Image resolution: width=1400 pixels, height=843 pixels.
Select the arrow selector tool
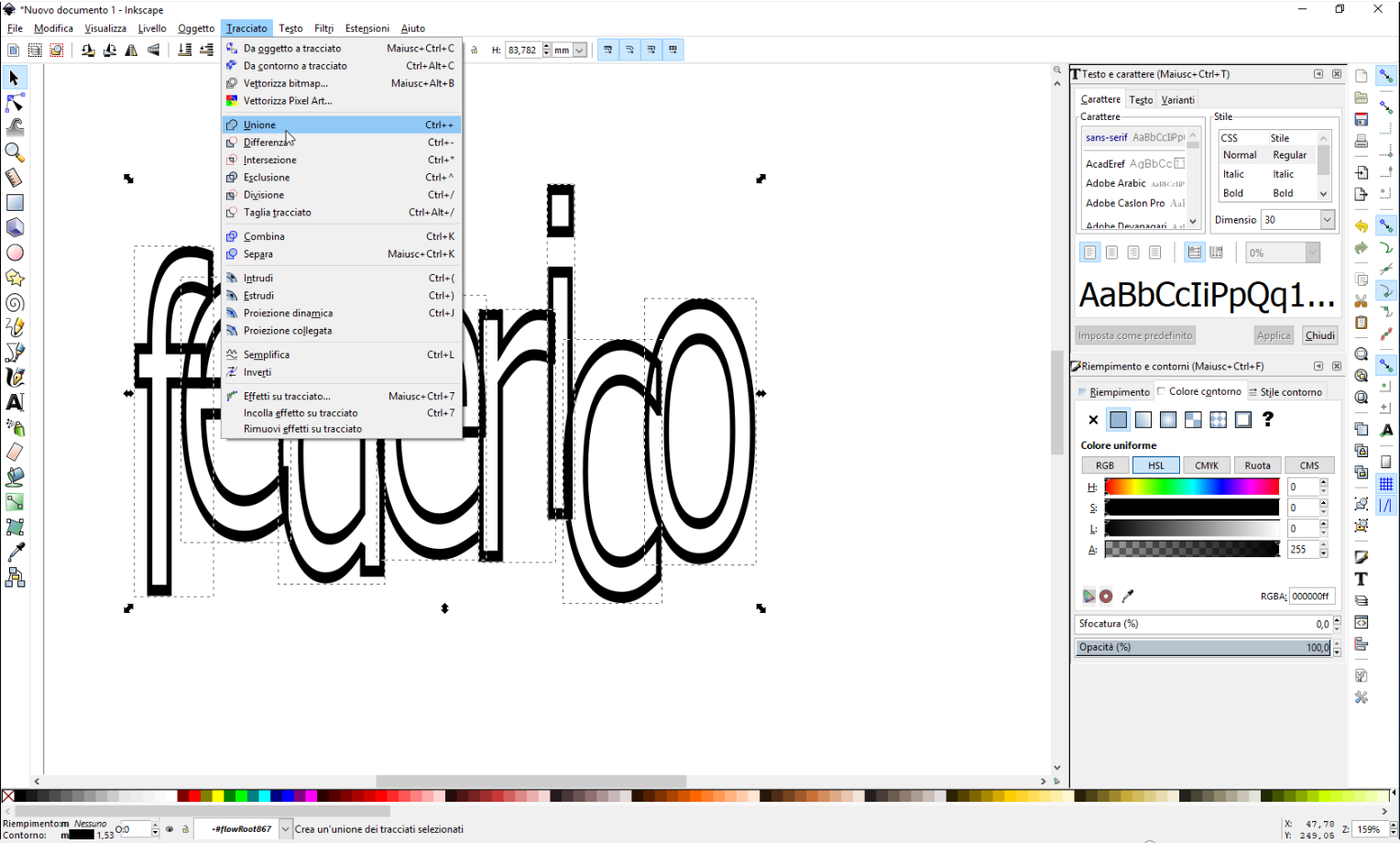tap(15, 78)
